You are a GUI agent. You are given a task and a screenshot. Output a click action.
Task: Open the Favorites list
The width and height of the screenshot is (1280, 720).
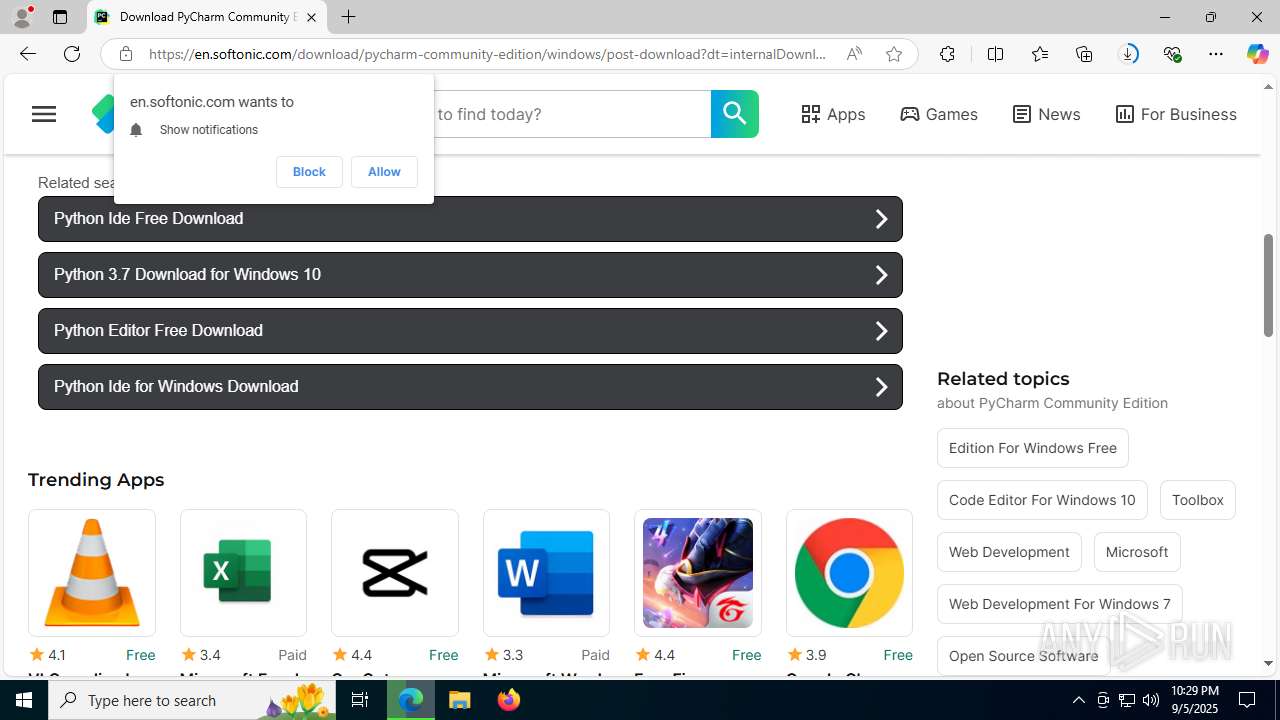(1040, 54)
